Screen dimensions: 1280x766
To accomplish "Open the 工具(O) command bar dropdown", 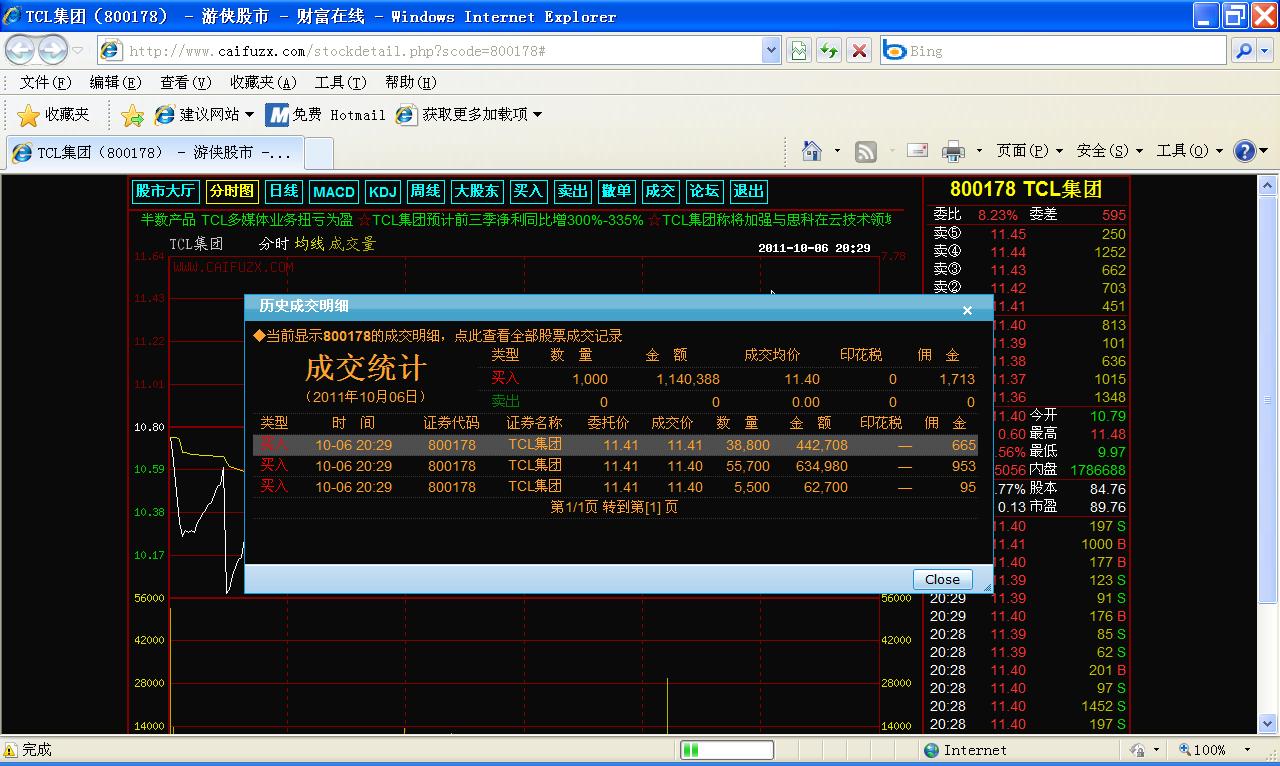I will tap(1190, 151).
